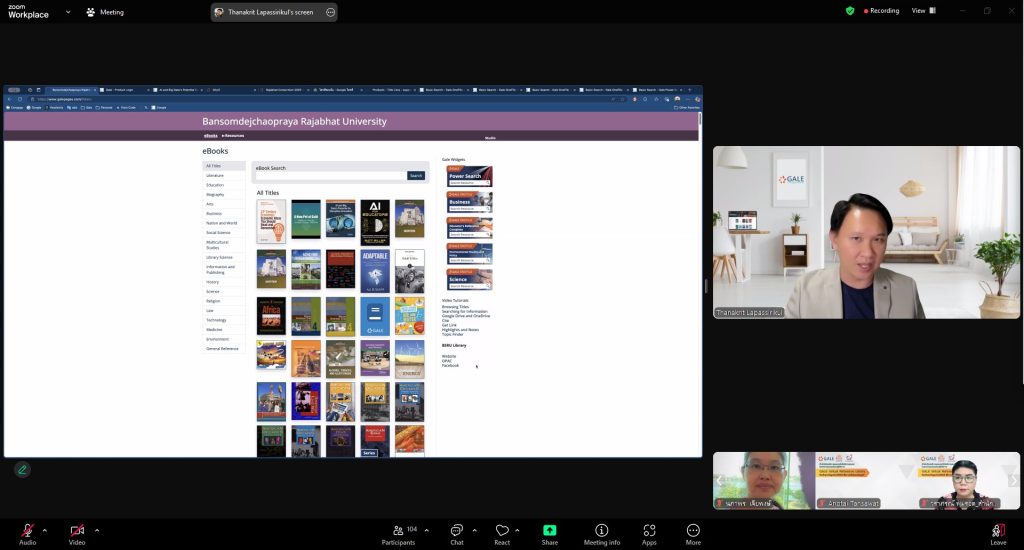
Task: Show next participants with the right arrow
Action: [x=1012, y=481]
